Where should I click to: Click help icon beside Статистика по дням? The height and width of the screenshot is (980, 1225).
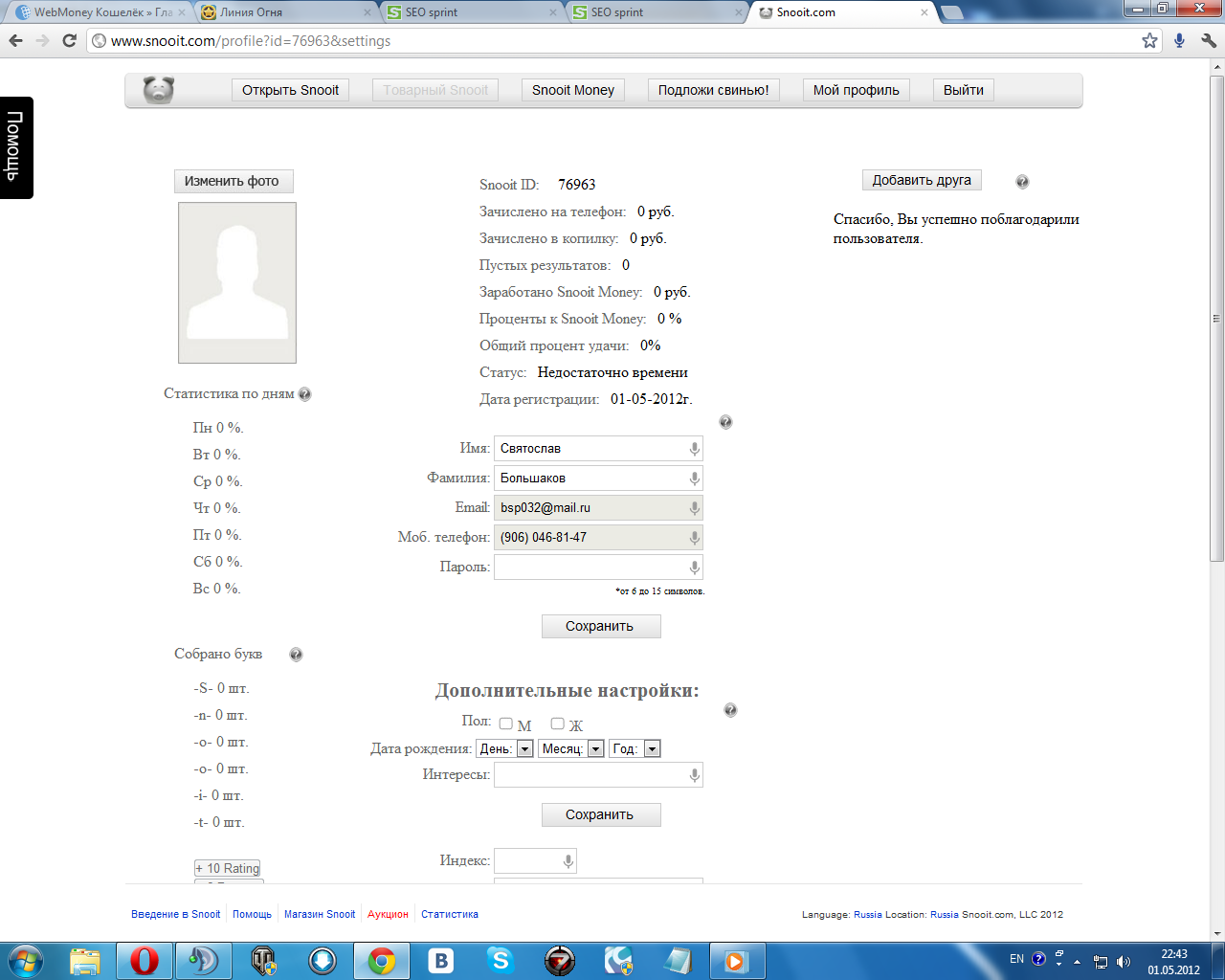click(x=304, y=394)
